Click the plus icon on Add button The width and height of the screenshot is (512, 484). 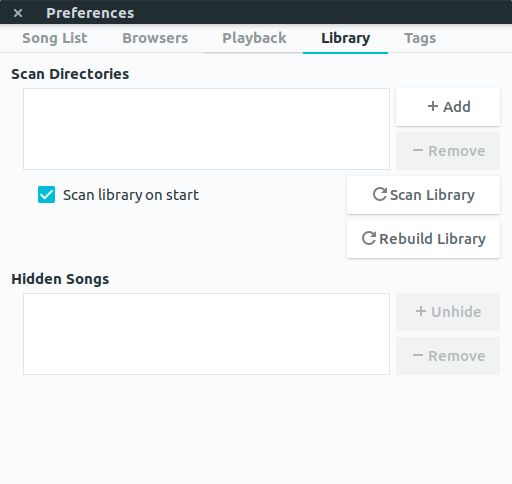(433, 106)
